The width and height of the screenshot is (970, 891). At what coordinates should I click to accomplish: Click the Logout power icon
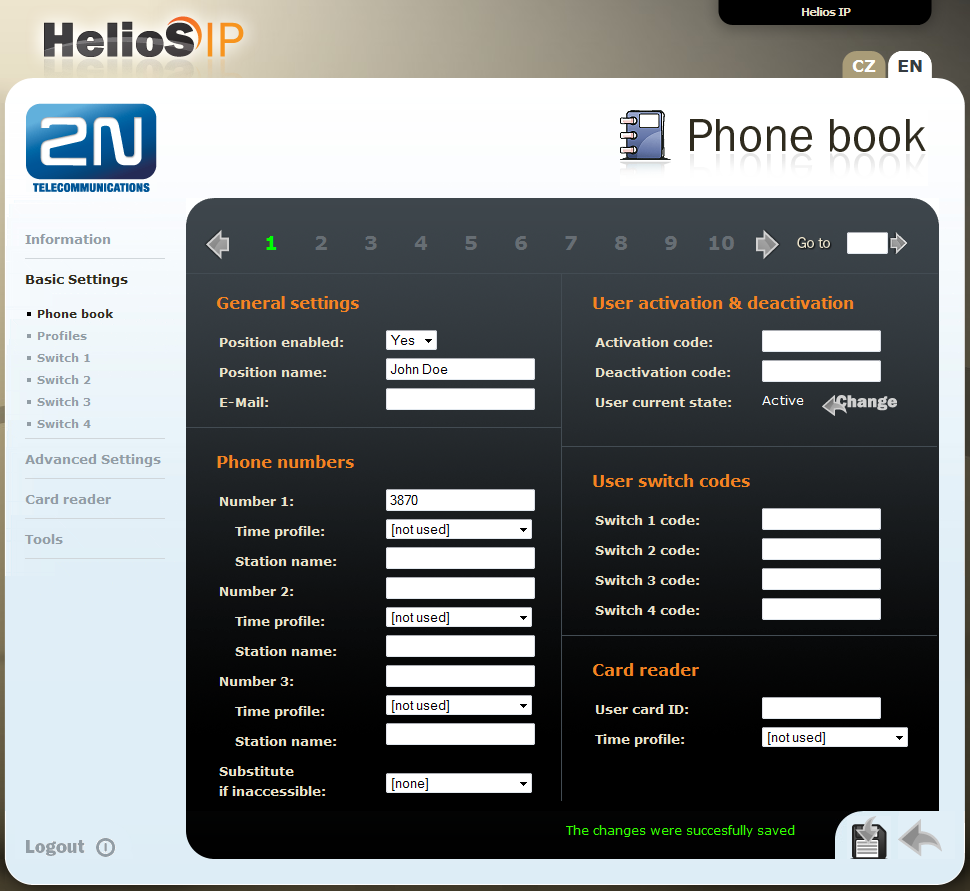[106, 847]
